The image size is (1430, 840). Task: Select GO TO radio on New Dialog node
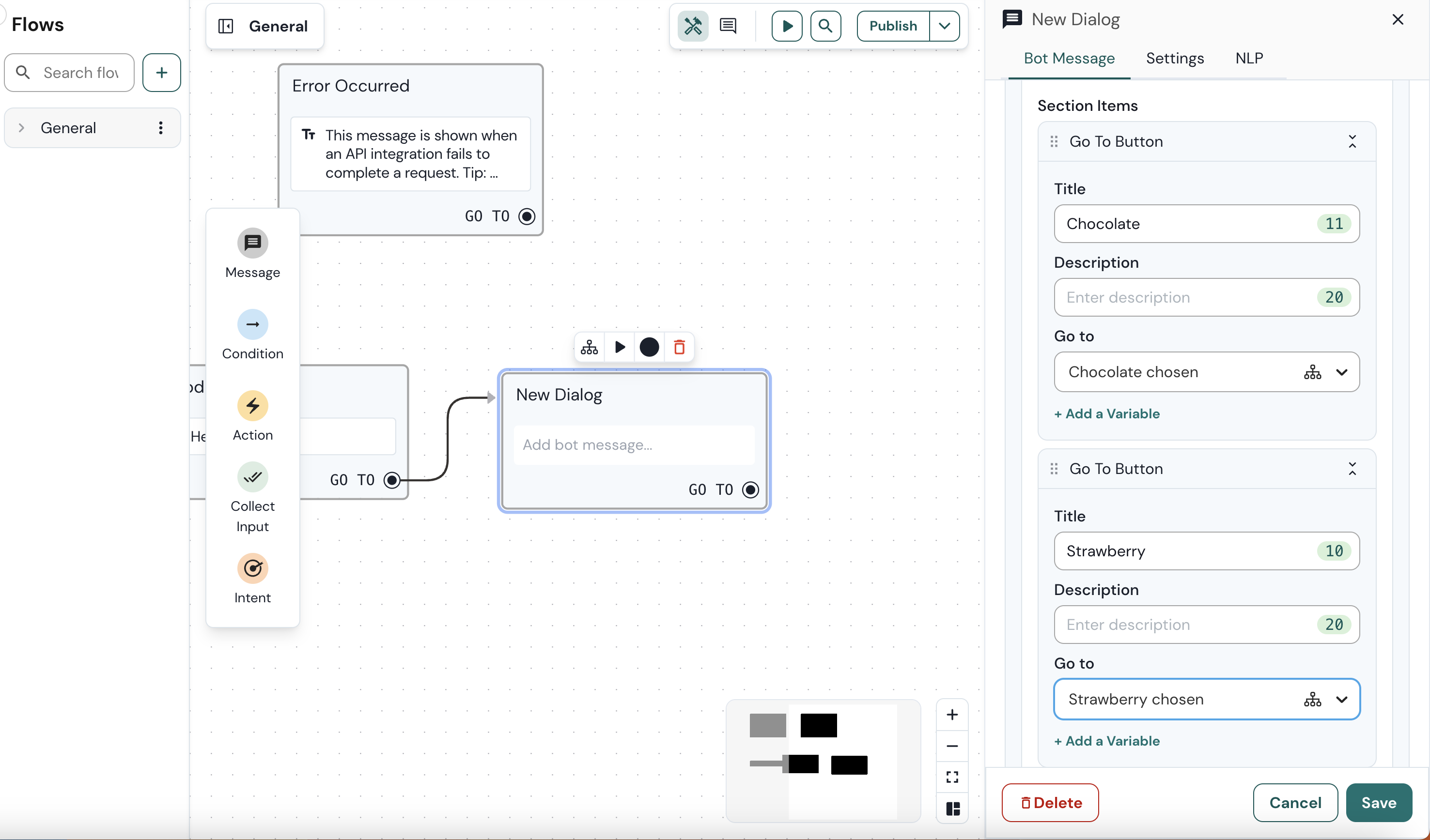(x=751, y=489)
